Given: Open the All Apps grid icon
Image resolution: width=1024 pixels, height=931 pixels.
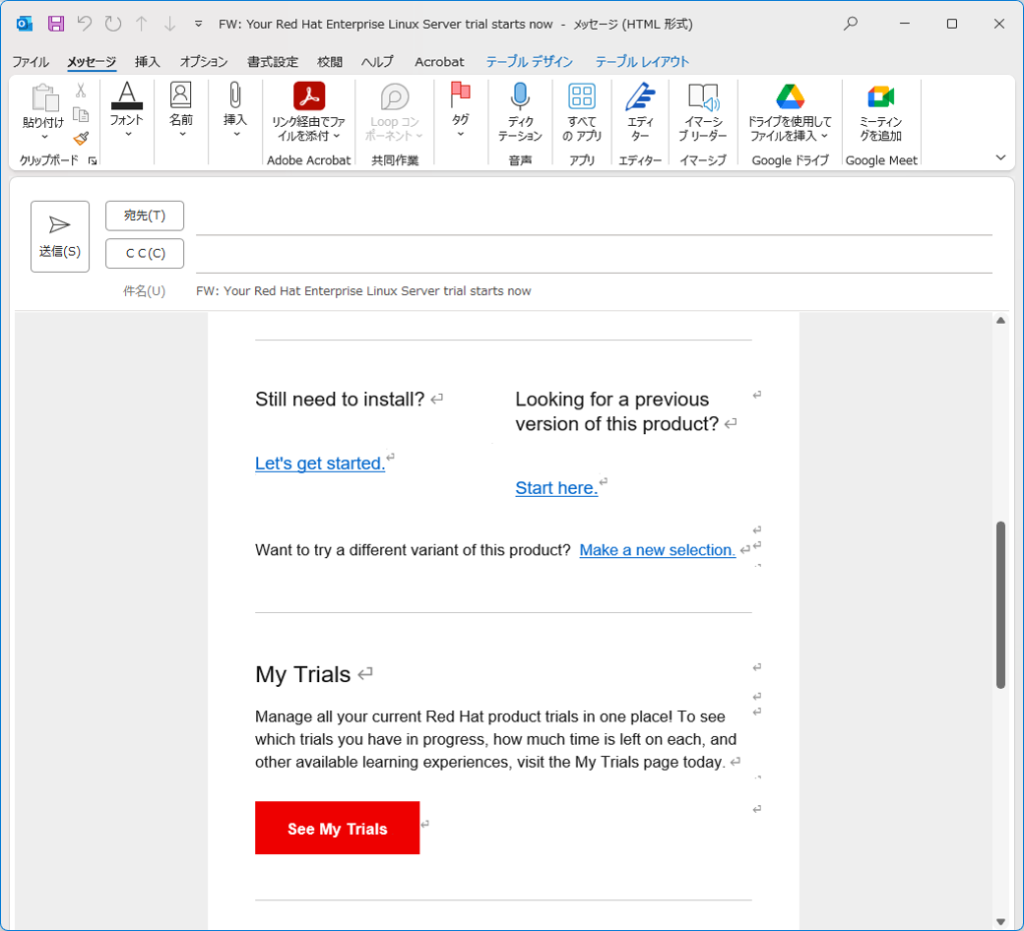Looking at the screenshot, I should [581, 97].
